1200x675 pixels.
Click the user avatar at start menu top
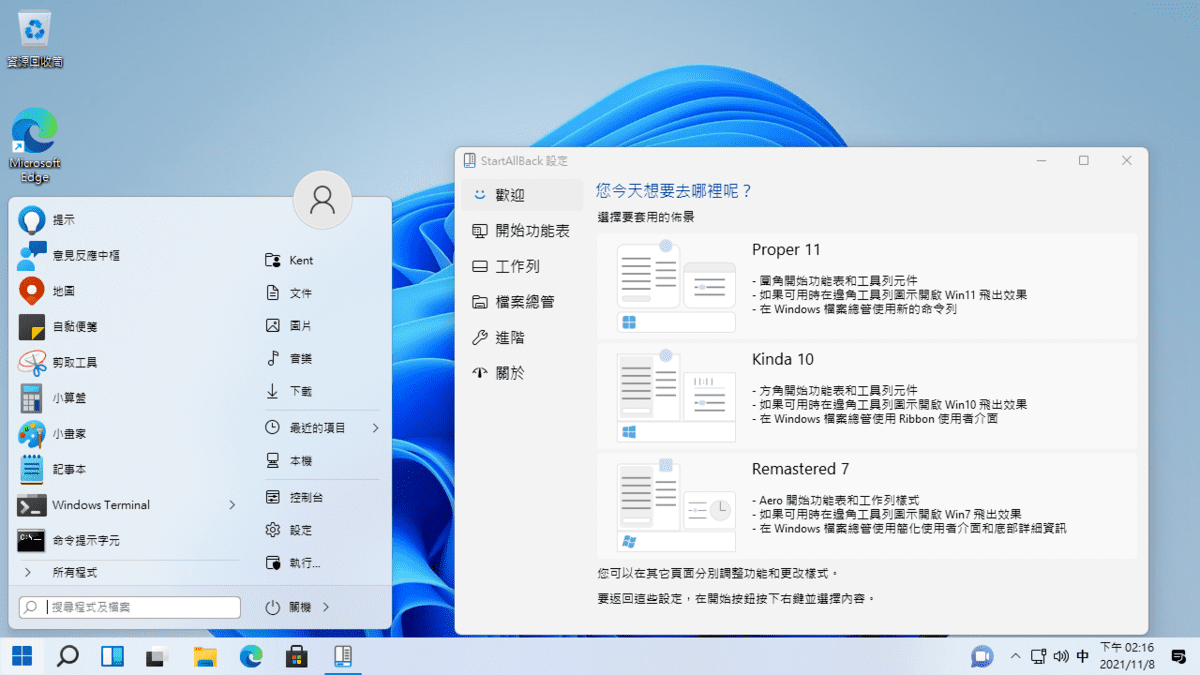point(322,200)
